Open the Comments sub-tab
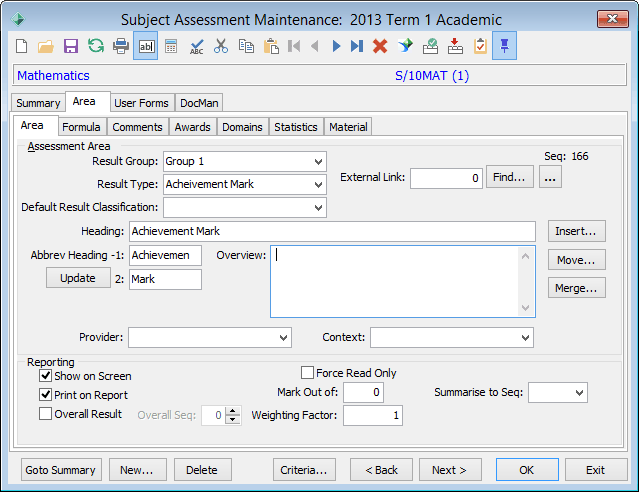This screenshot has height=492, width=639. [x=137, y=127]
